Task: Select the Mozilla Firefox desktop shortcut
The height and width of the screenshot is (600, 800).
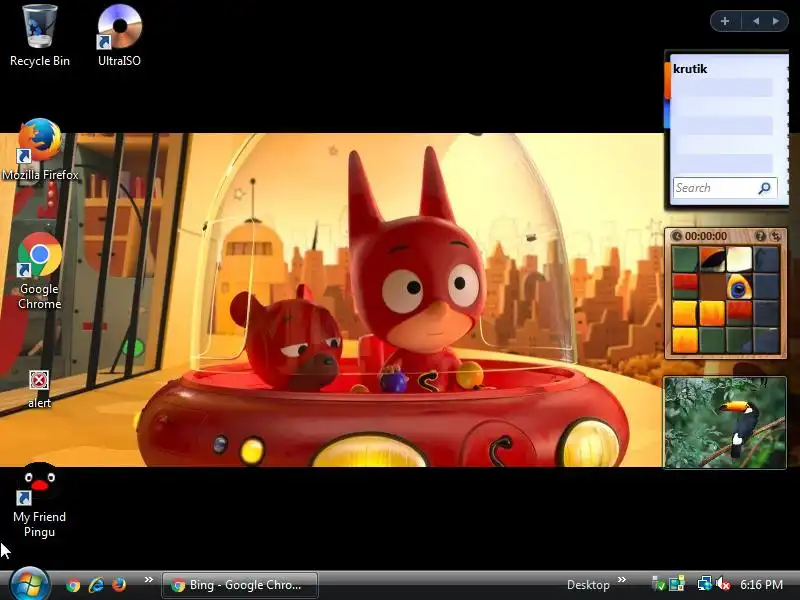Action: point(40,150)
